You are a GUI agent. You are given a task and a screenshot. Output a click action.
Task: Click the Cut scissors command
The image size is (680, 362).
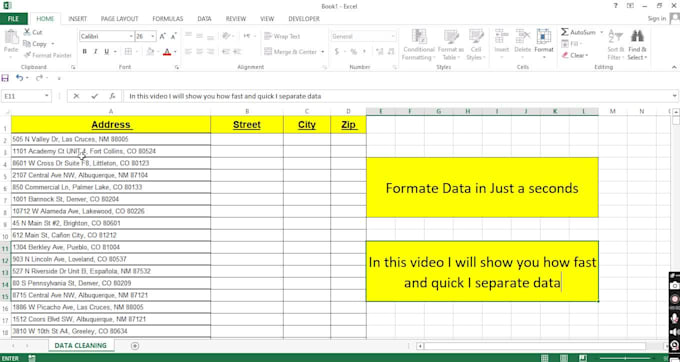[33, 33]
